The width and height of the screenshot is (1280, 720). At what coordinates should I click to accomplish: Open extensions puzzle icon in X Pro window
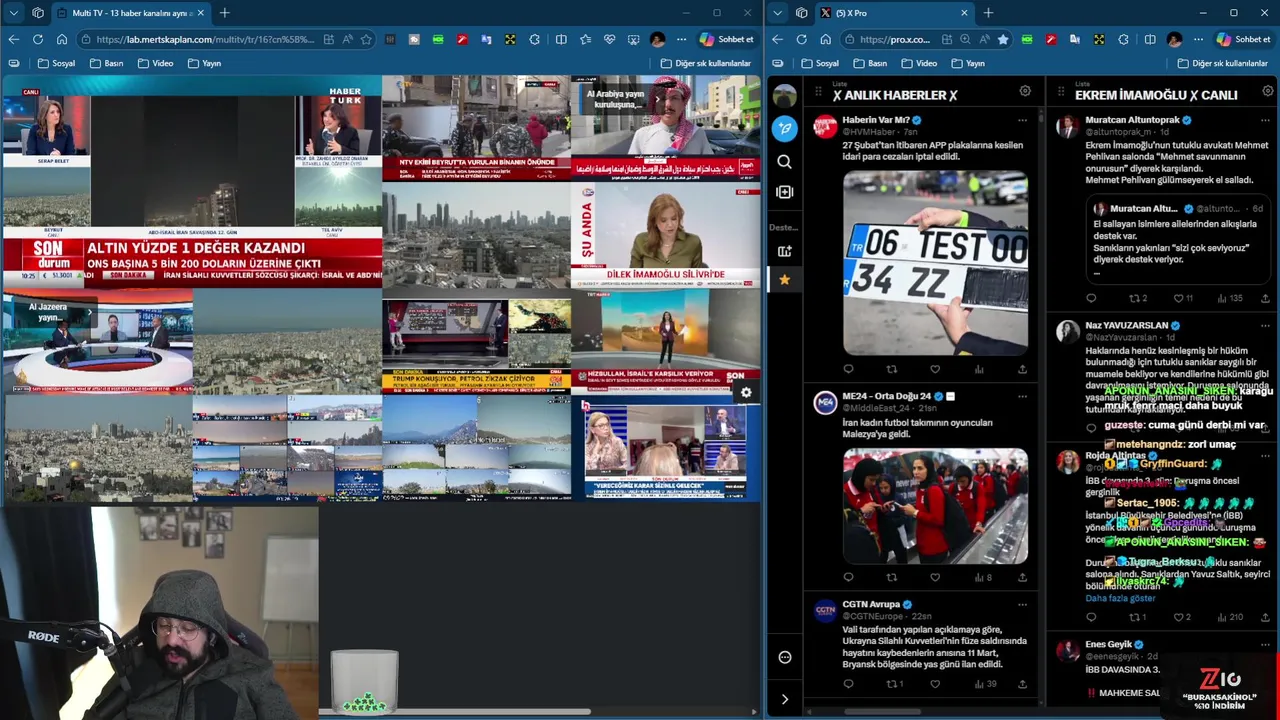click(x=1123, y=39)
